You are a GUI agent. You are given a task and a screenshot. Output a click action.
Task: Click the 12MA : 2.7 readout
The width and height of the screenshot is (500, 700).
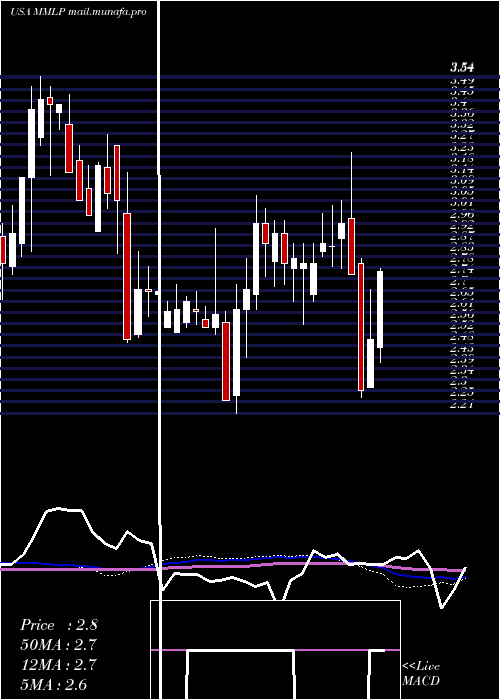tap(59, 665)
